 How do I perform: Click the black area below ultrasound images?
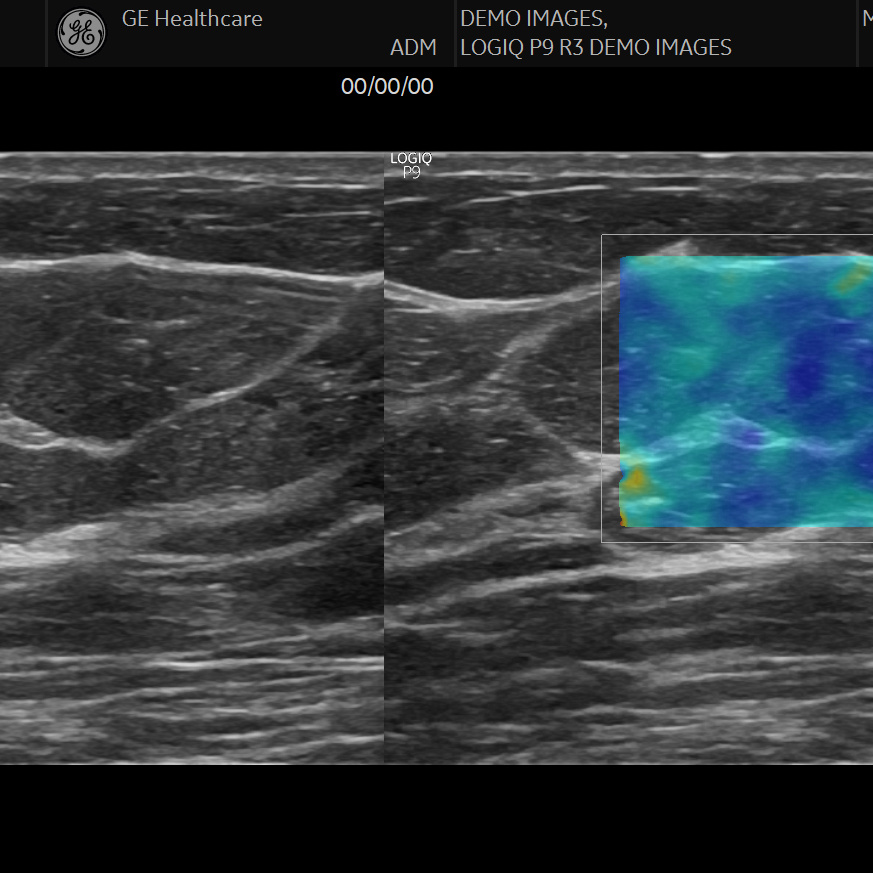click(436, 820)
